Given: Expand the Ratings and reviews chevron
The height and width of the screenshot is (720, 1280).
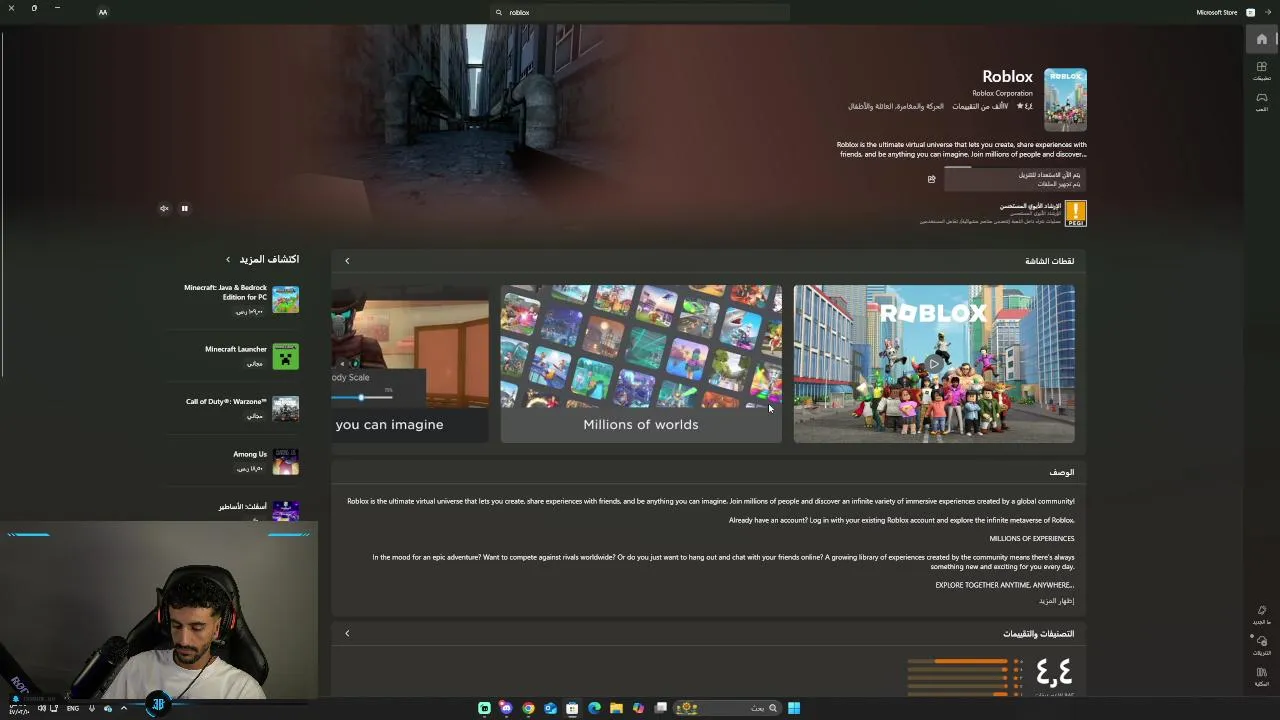Looking at the screenshot, I should [347, 633].
